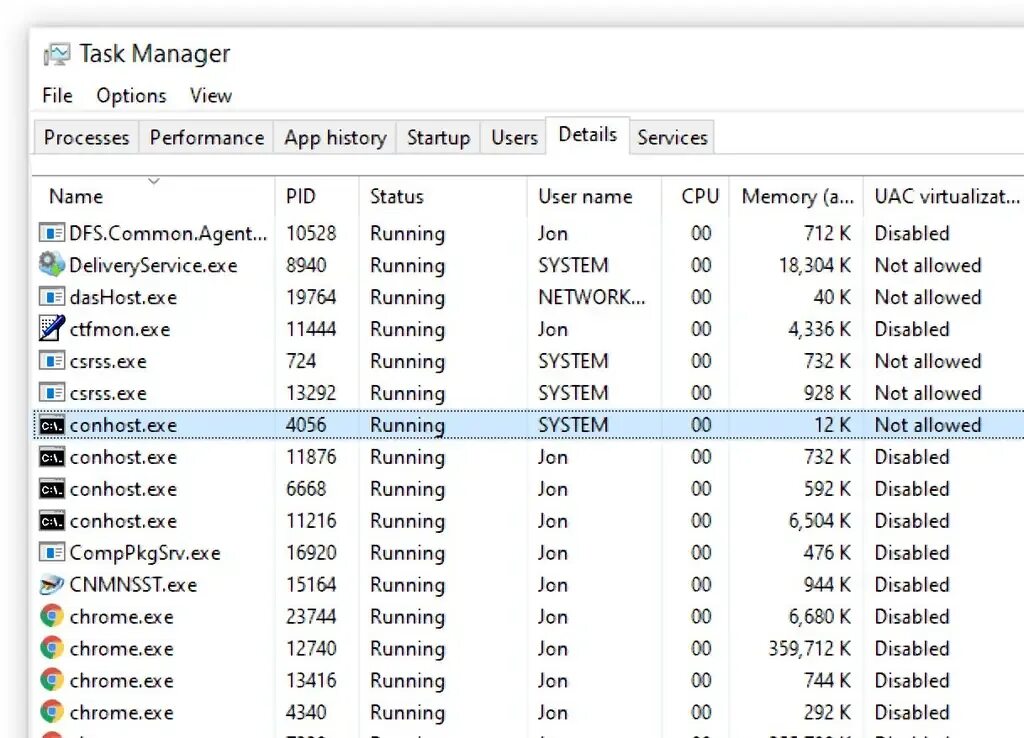Click memory value 6,680 K
The image size is (1024, 738).
click(819, 617)
